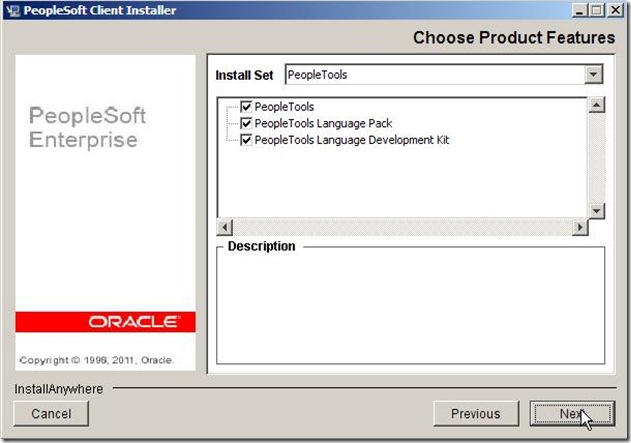
Task: Select the PeopleTools Language Development Kit label
Action: (352, 140)
